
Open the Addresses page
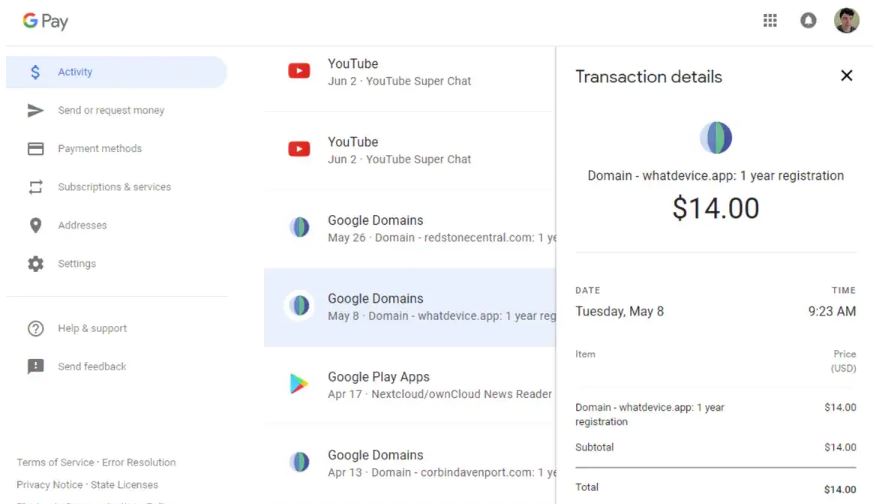(82, 225)
